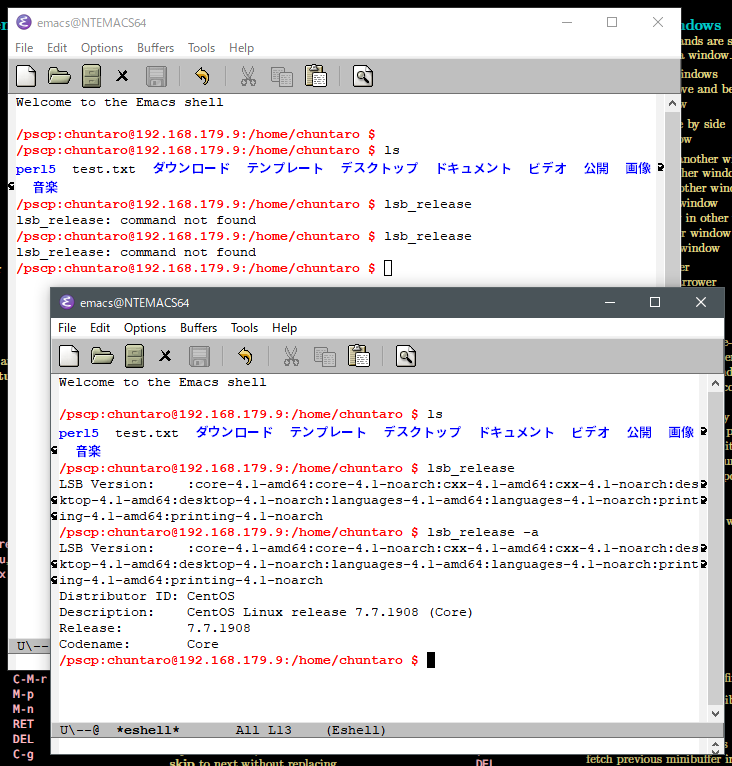Open Tools menu in front Emacs window
Image resolution: width=732 pixels, height=766 pixels.
[x=244, y=328]
